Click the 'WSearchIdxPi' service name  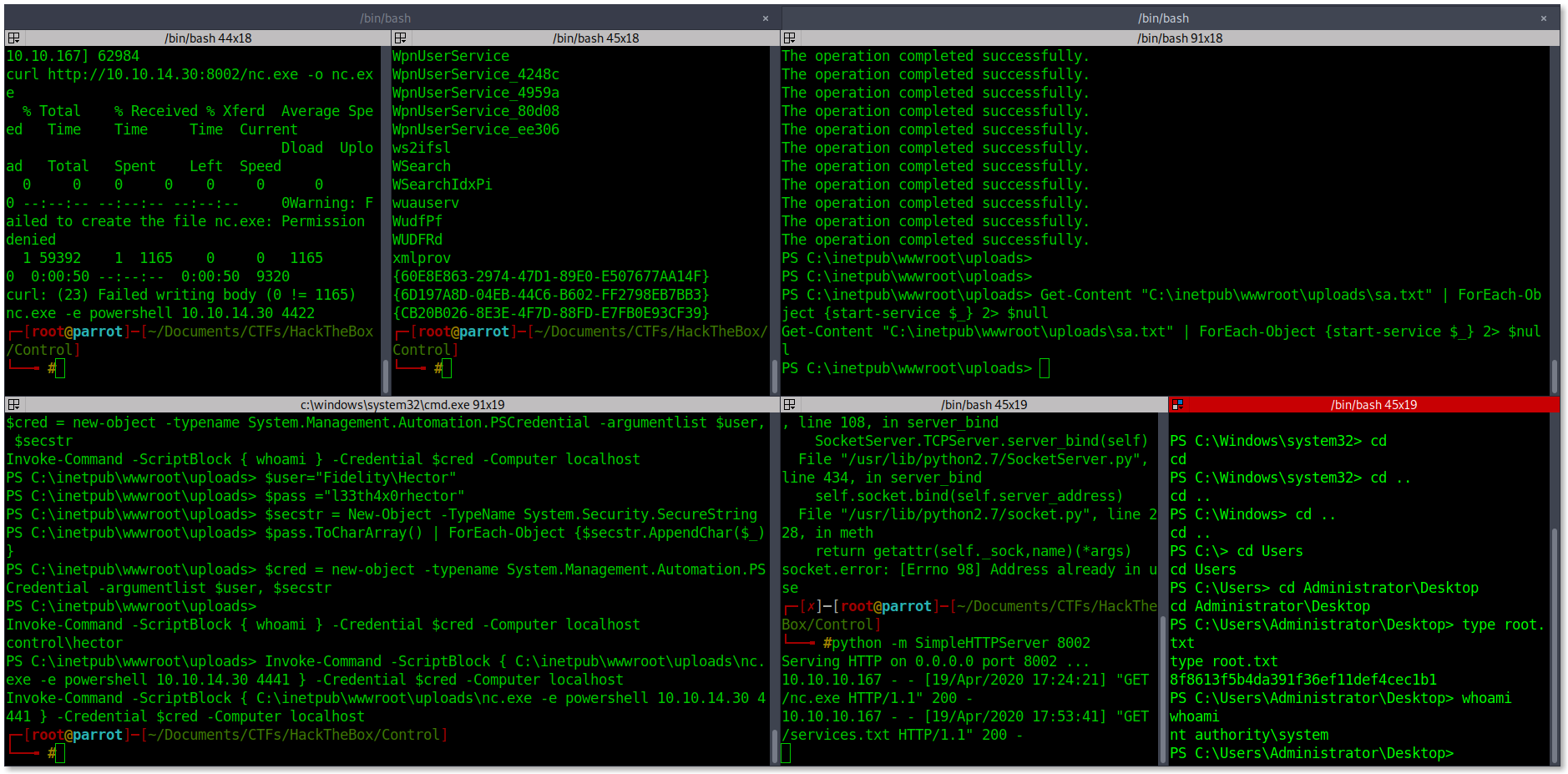(443, 185)
